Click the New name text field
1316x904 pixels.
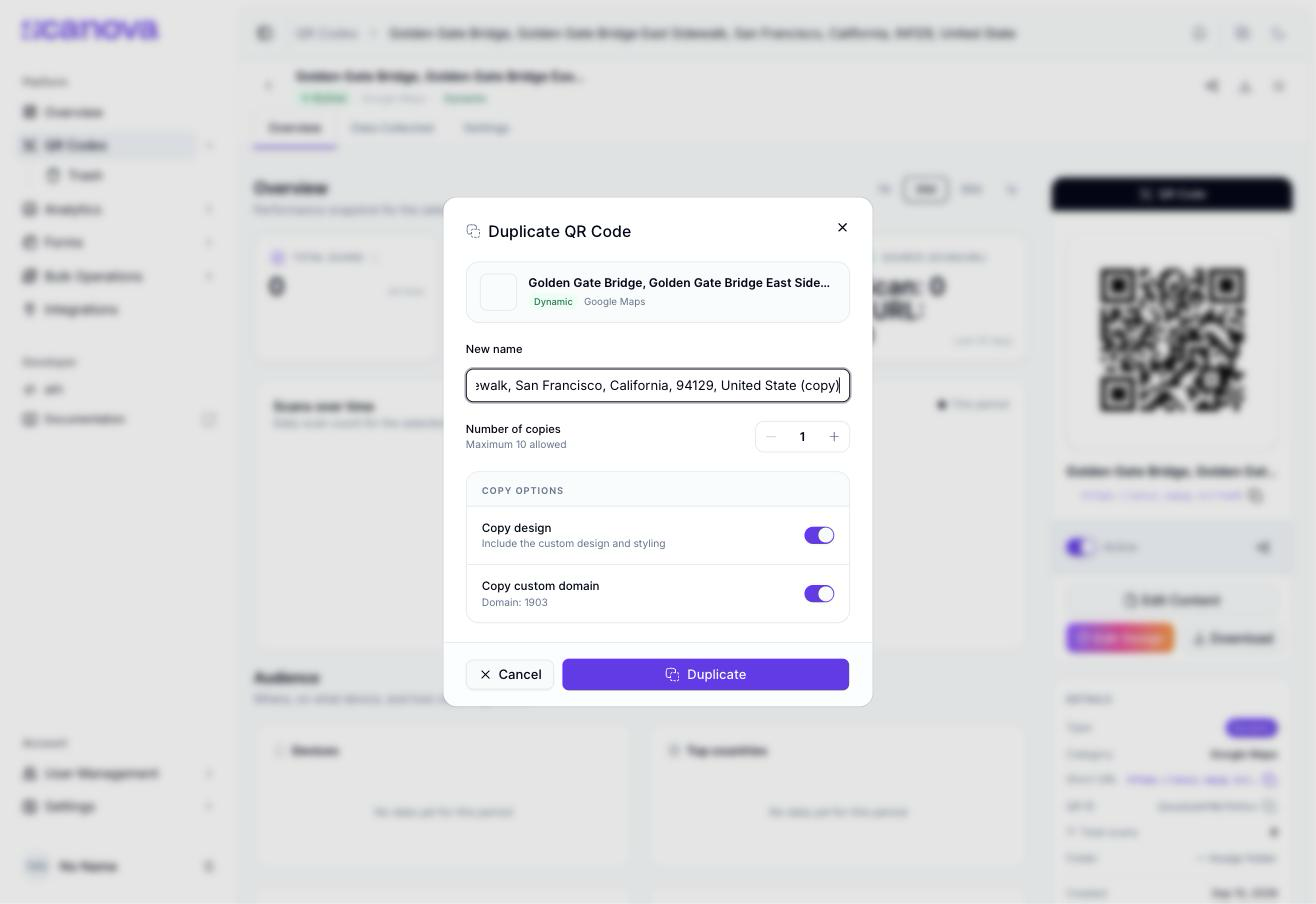(658, 386)
